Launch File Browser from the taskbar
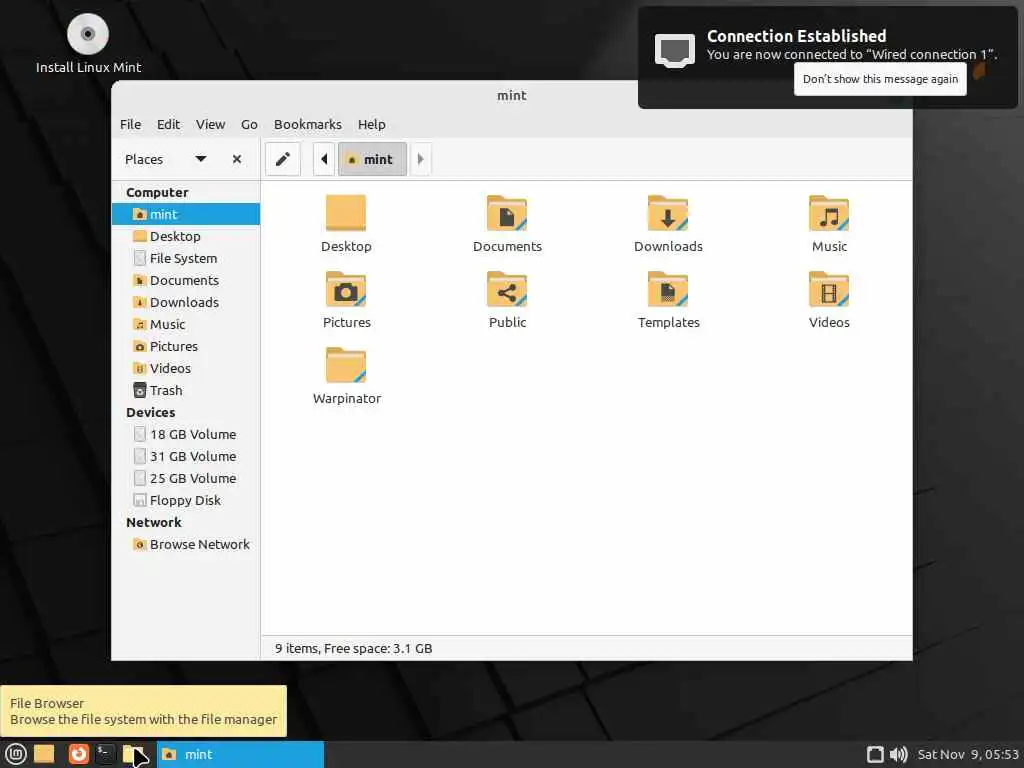The width and height of the screenshot is (1024, 768). point(133,754)
